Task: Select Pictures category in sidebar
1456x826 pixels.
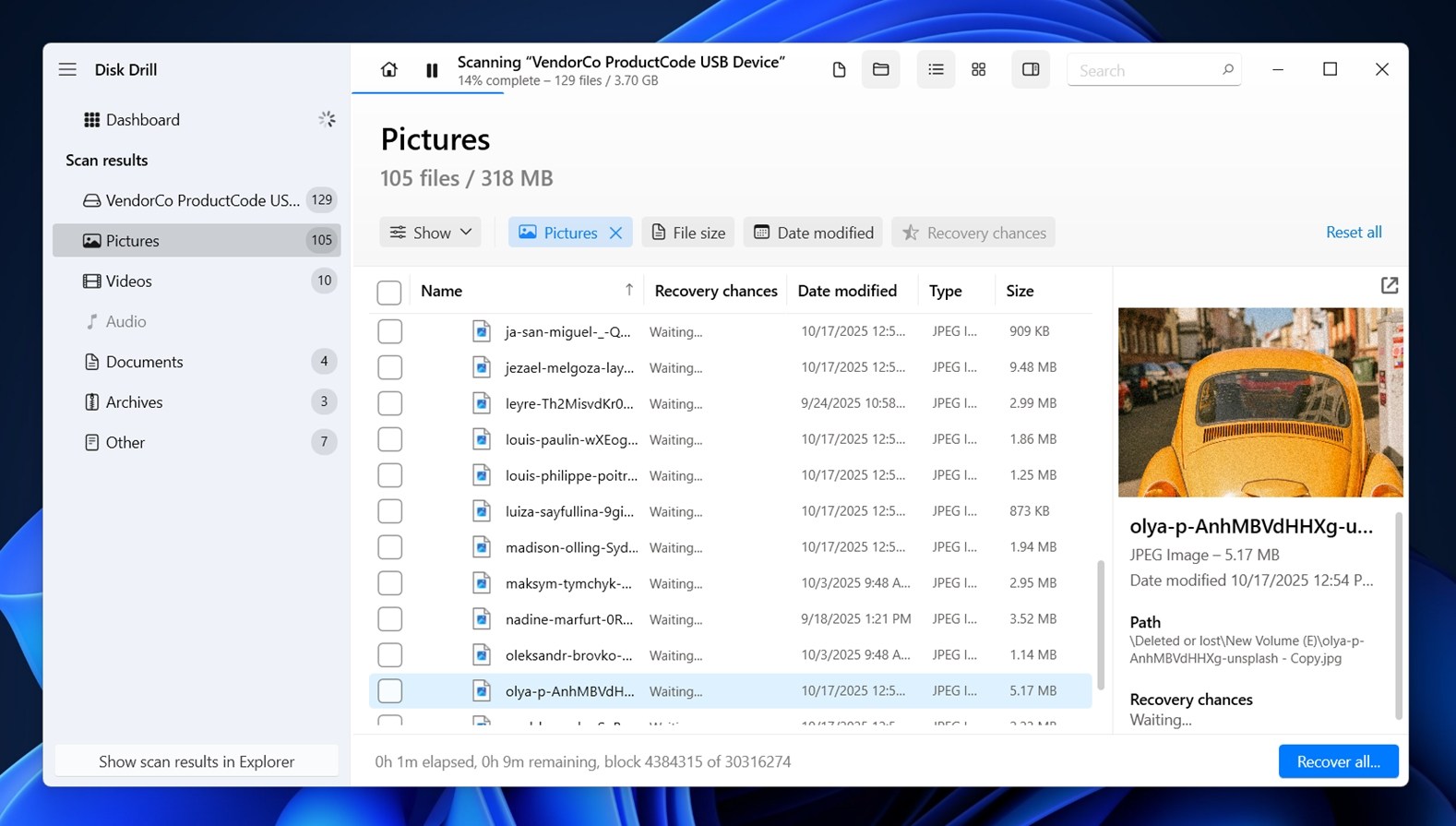Action: point(197,240)
